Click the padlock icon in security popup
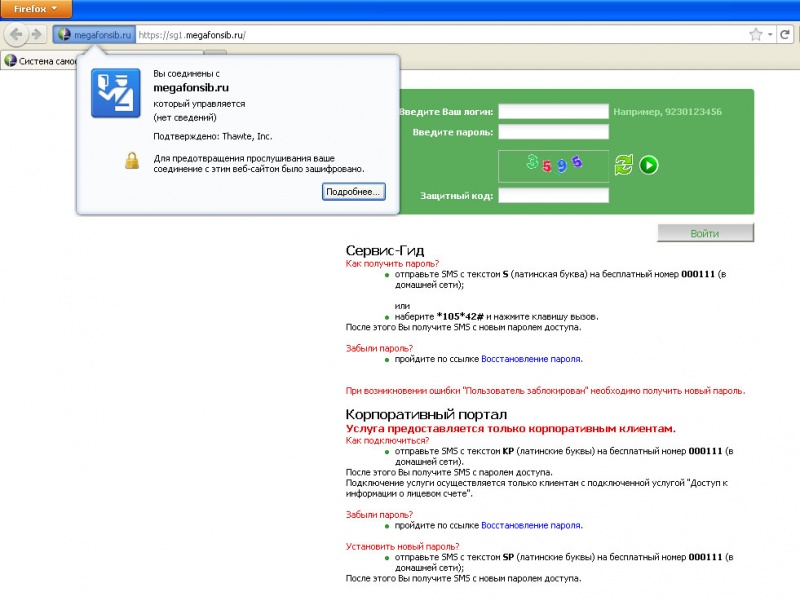Image resolution: width=800 pixels, height=601 pixels. point(131,161)
